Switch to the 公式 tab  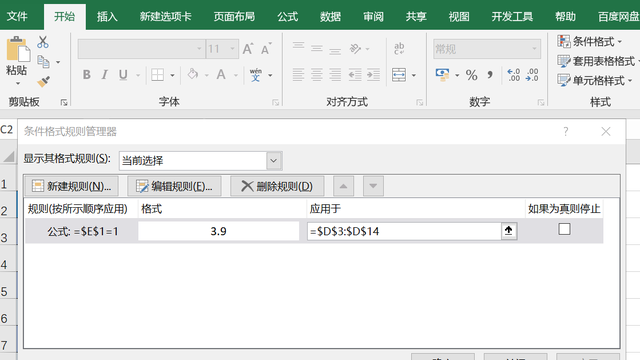(x=287, y=16)
